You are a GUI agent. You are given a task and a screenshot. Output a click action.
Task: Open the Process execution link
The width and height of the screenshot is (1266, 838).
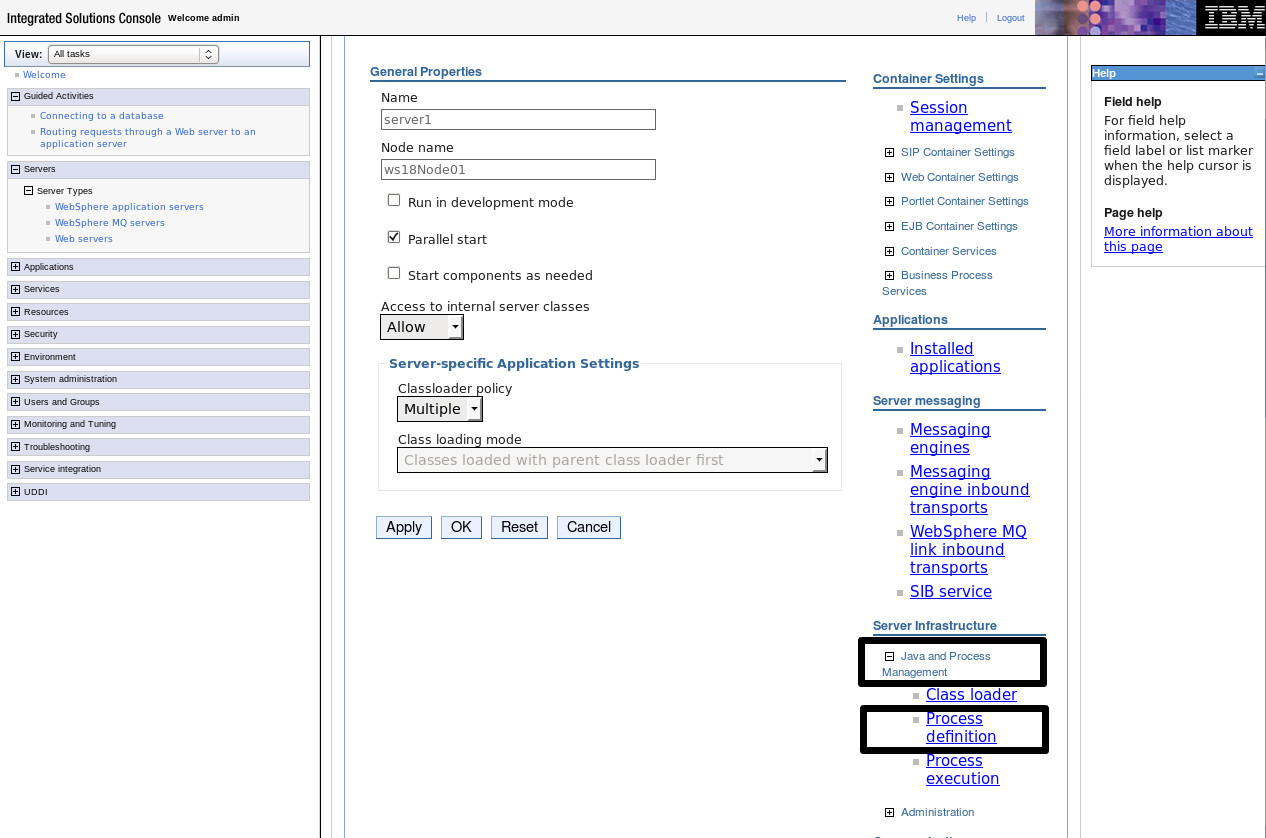click(x=963, y=770)
